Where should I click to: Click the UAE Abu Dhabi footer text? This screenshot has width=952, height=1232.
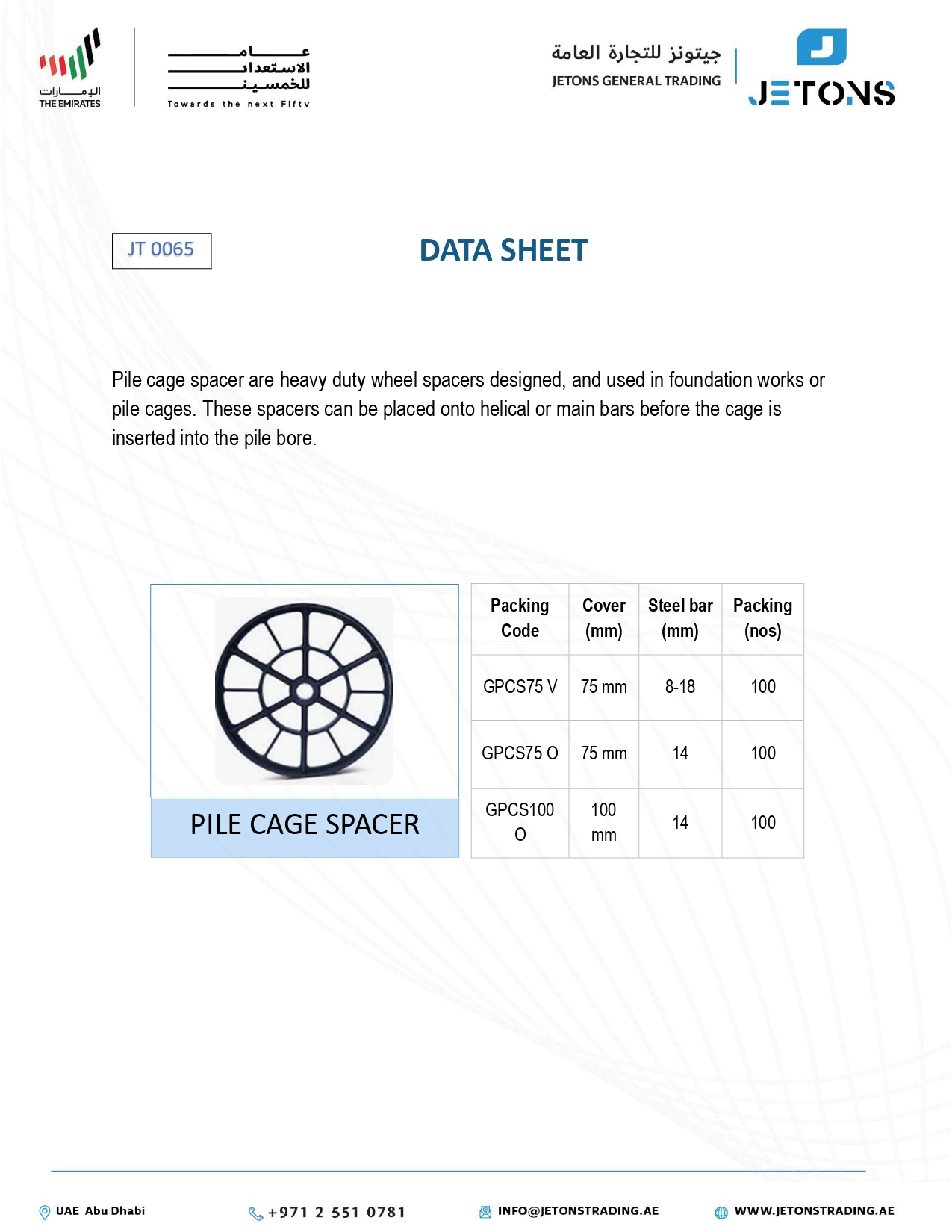pyautogui.click(x=100, y=1211)
